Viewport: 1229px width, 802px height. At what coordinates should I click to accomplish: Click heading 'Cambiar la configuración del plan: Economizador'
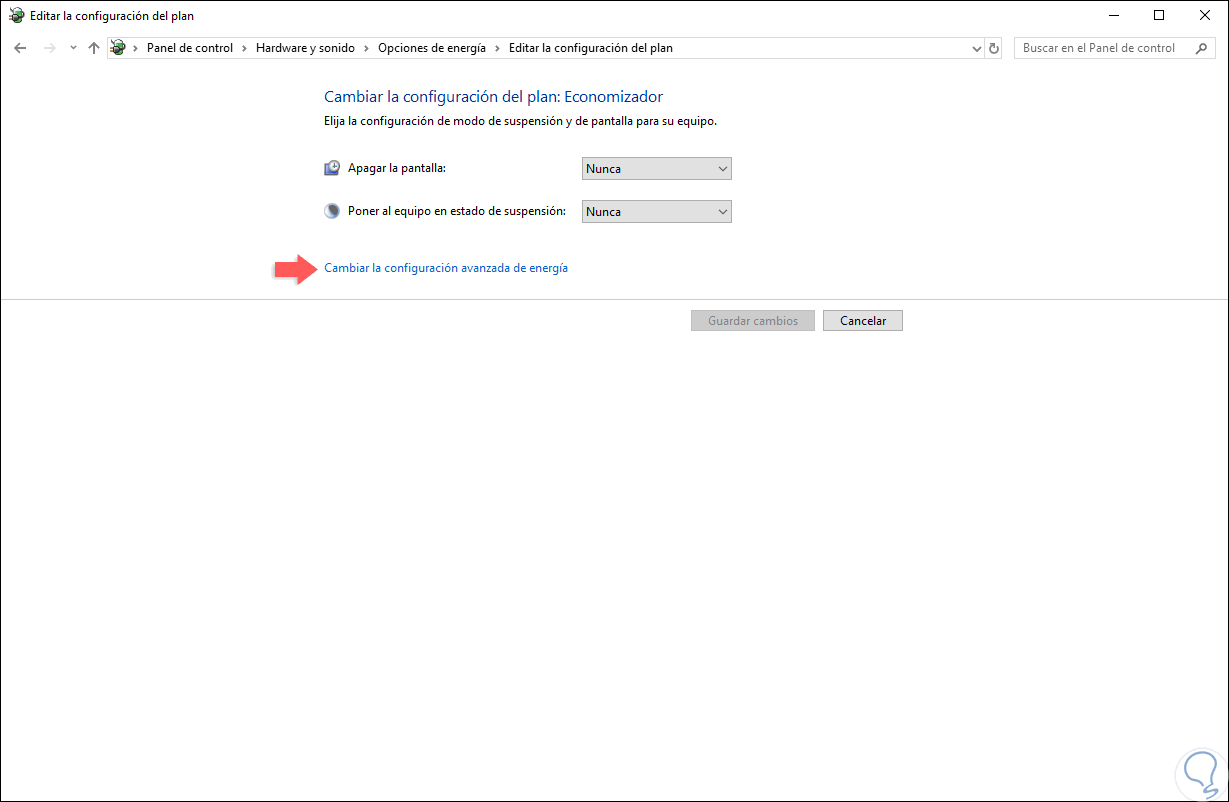tap(494, 97)
